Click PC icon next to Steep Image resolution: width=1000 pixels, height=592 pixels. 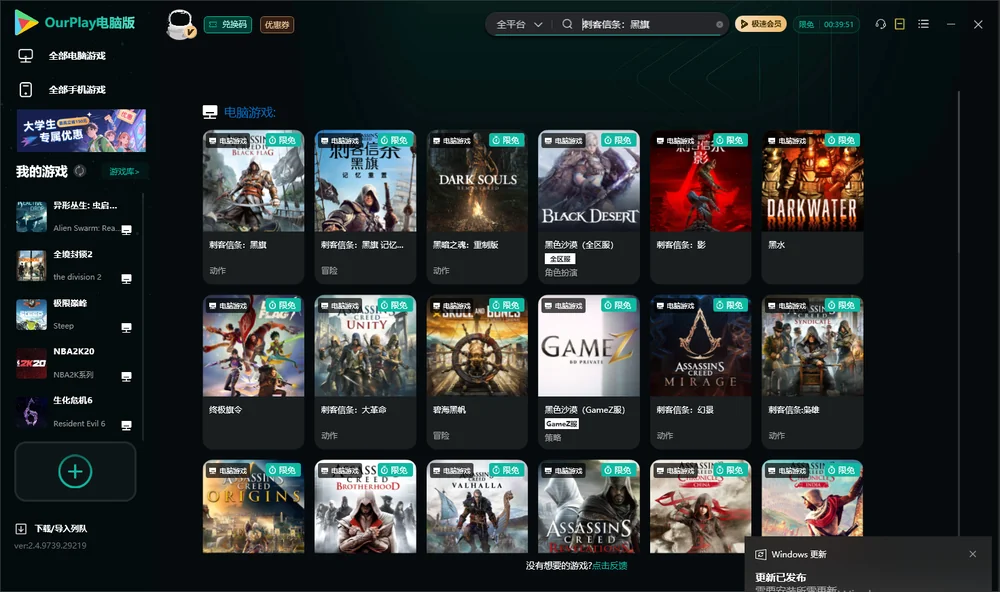click(x=126, y=328)
